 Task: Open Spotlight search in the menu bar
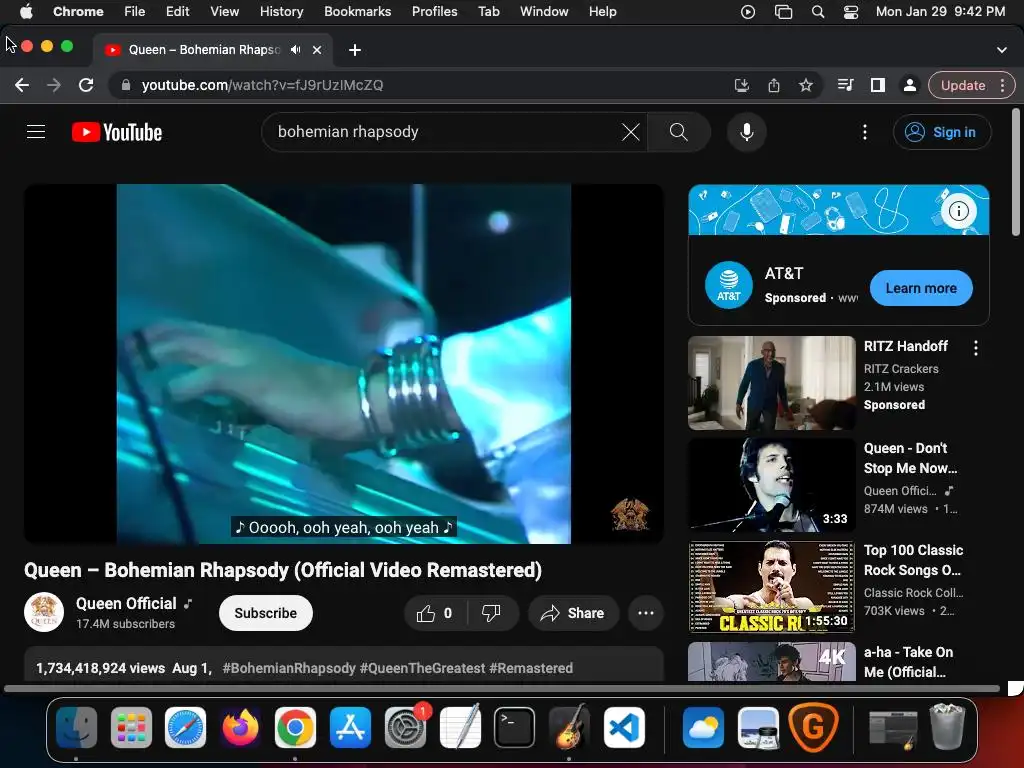818,12
